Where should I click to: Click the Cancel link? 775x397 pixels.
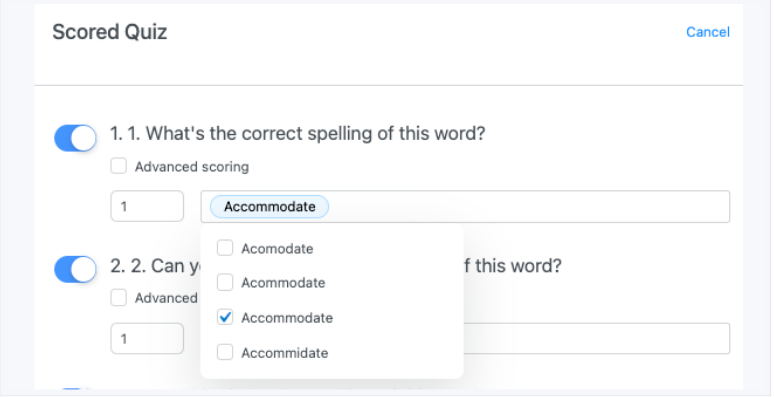click(707, 32)
